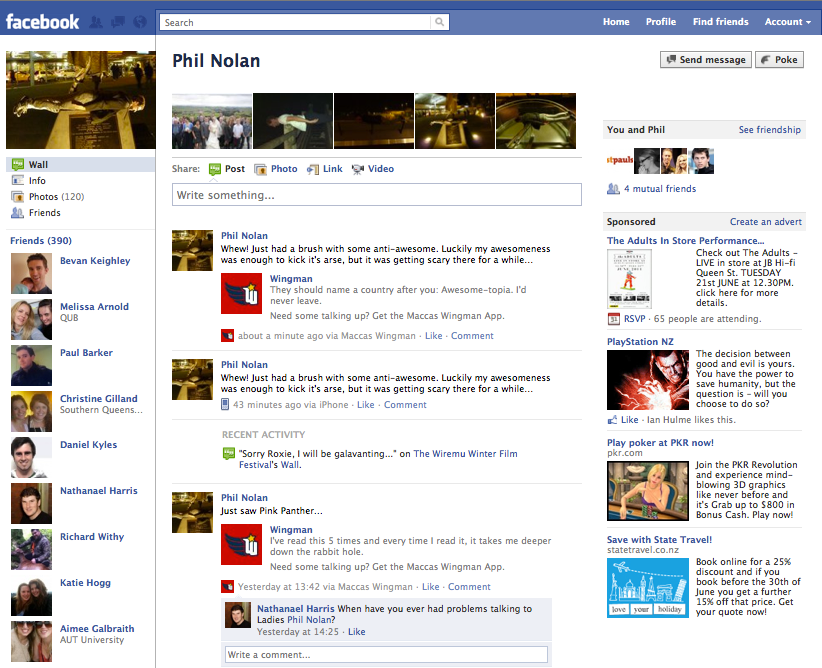Open messages icon in top bar
The image size is (822, 668).
pyautogui.click(x=118, y=22)
